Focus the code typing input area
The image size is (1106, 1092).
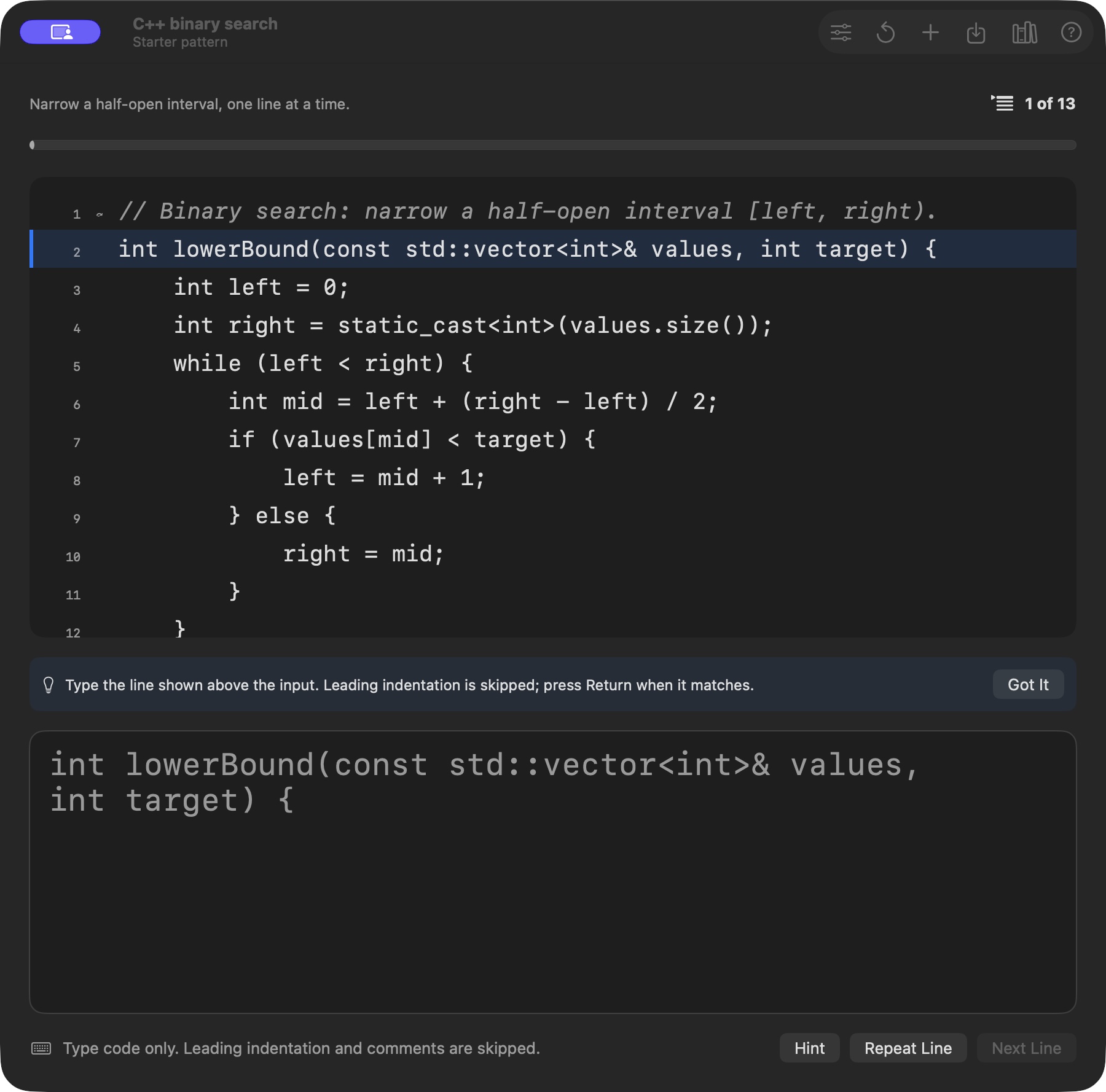click(553, 872)
